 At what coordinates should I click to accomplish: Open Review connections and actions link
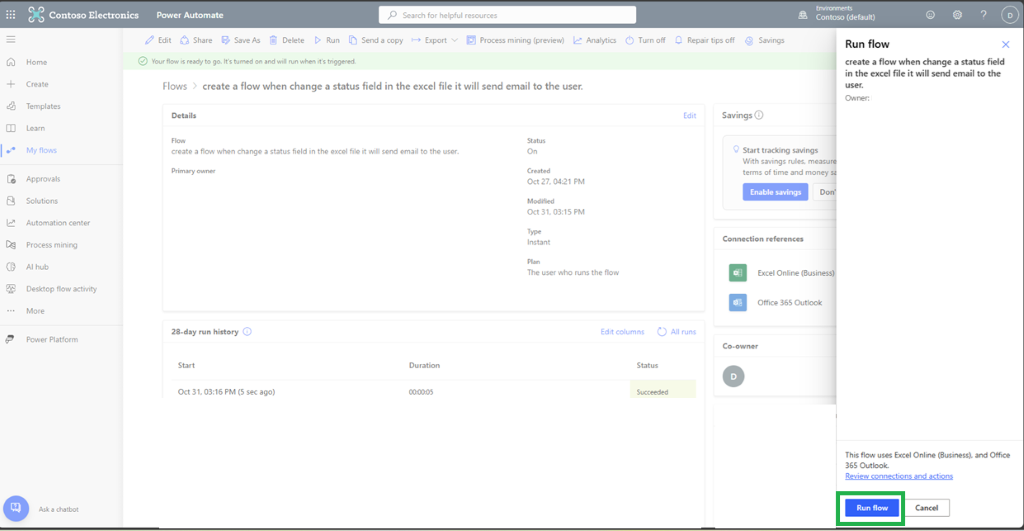coord(899,476)
